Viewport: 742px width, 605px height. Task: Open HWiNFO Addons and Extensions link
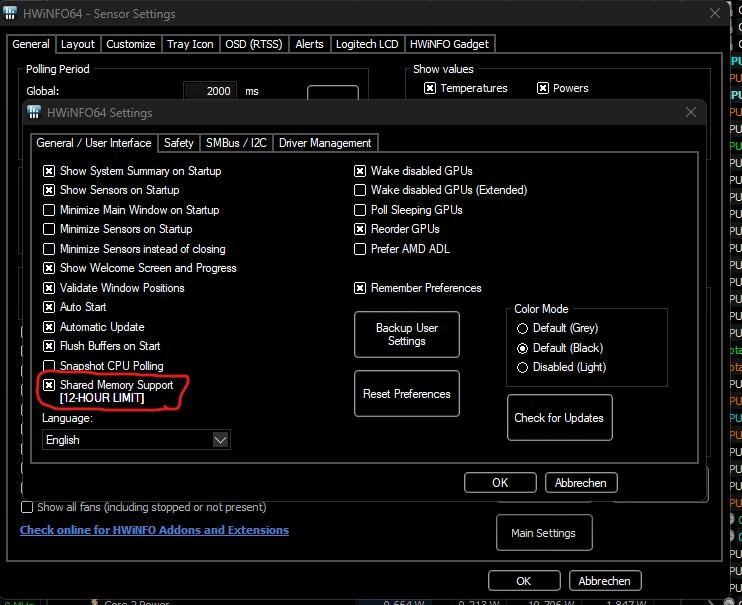point(154,530)
